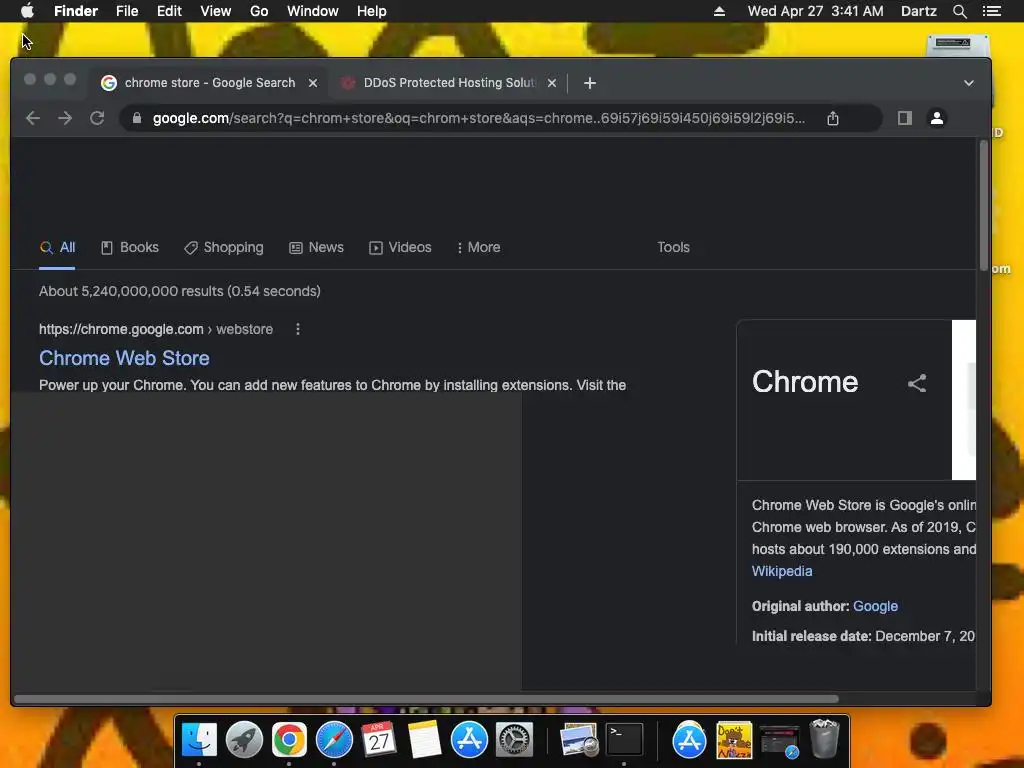
Task: Open the Chrome Web Store result link
Action: tap(124, 358)
